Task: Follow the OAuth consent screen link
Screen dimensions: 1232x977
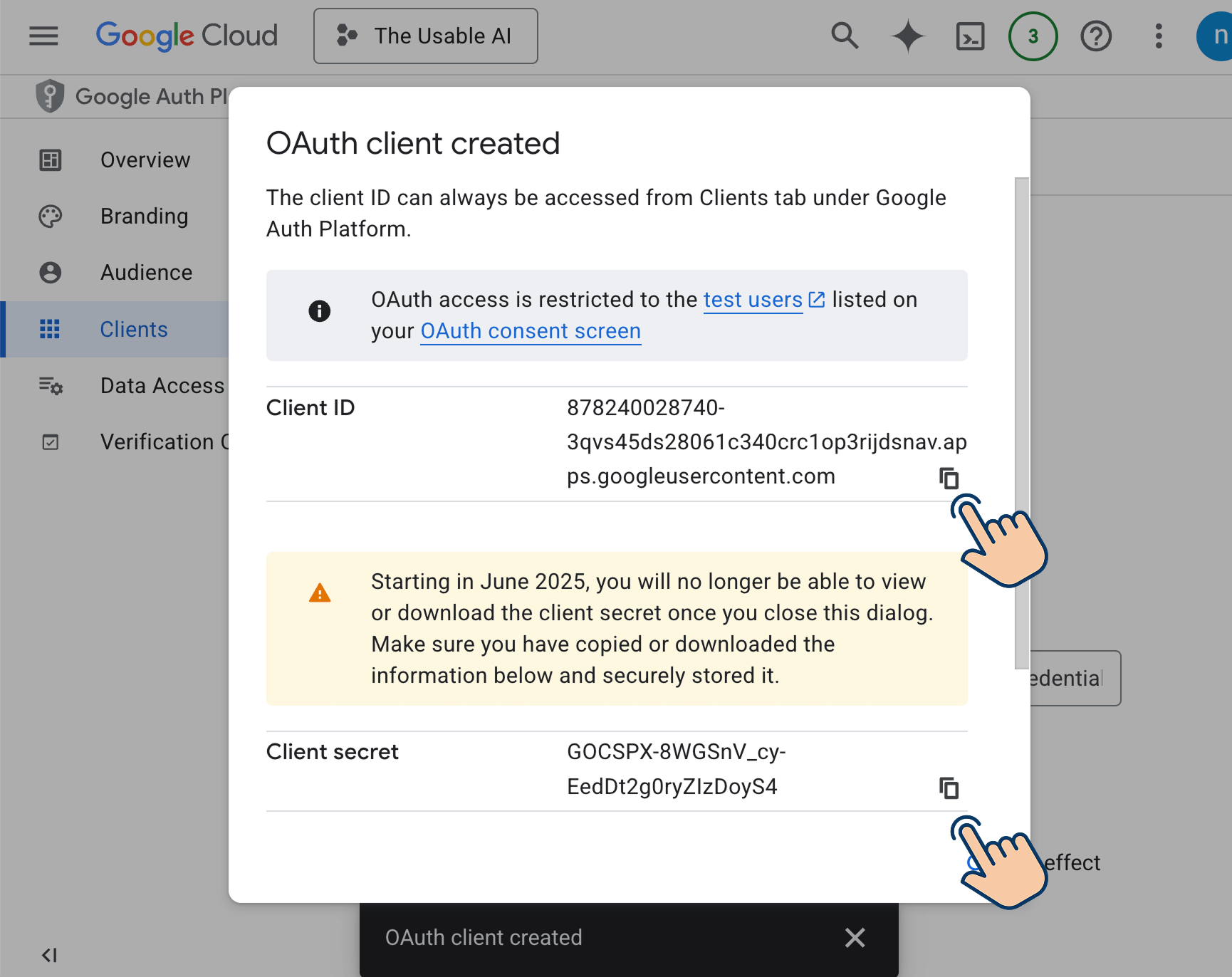Action: [x=531, y=331]
